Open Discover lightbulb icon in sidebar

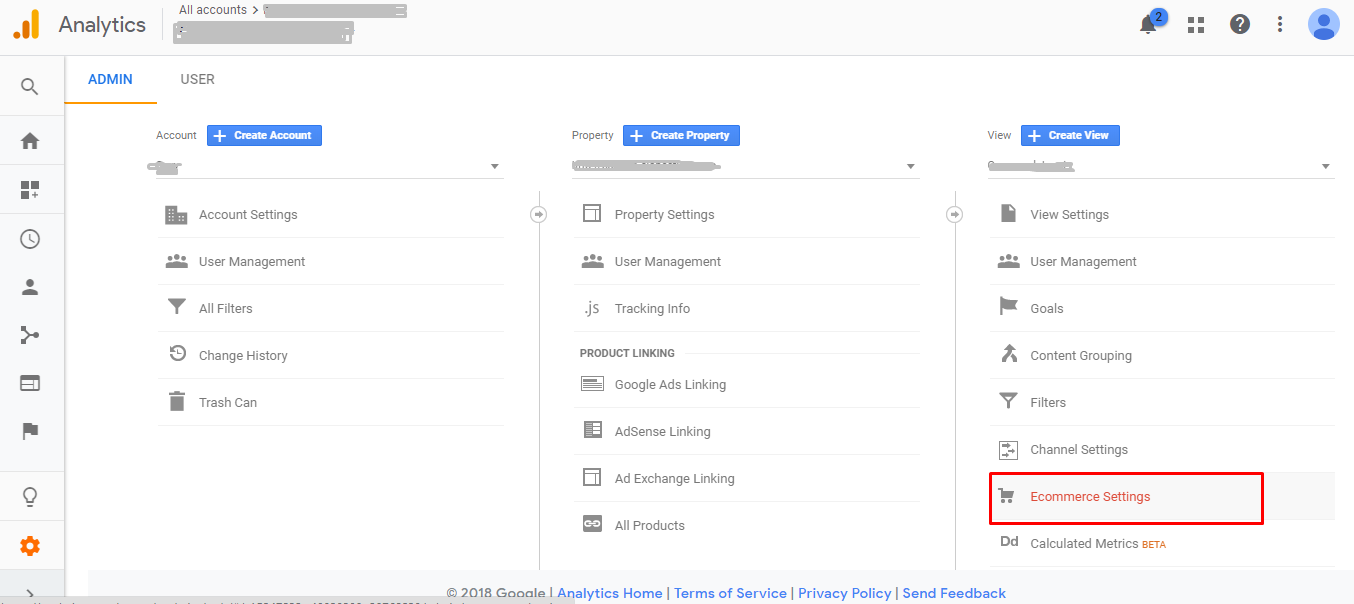point(30,497)
